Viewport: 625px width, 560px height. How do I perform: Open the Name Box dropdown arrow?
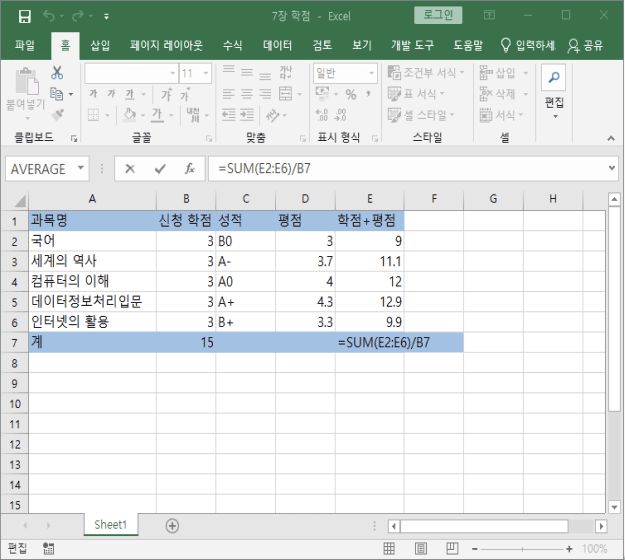80,169
